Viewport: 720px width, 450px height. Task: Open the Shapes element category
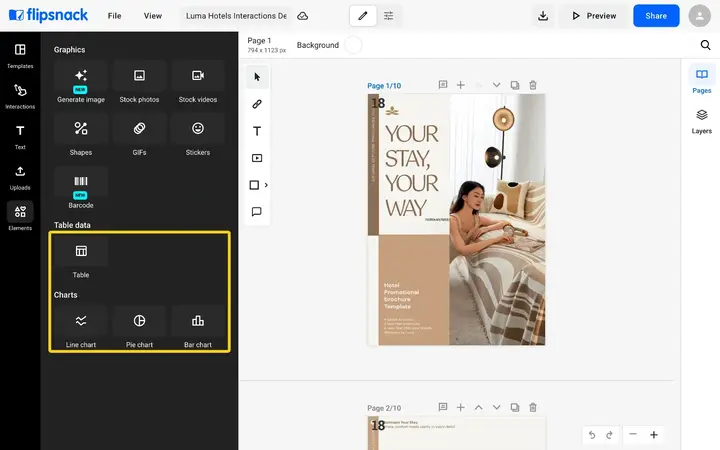click(81, 136)
